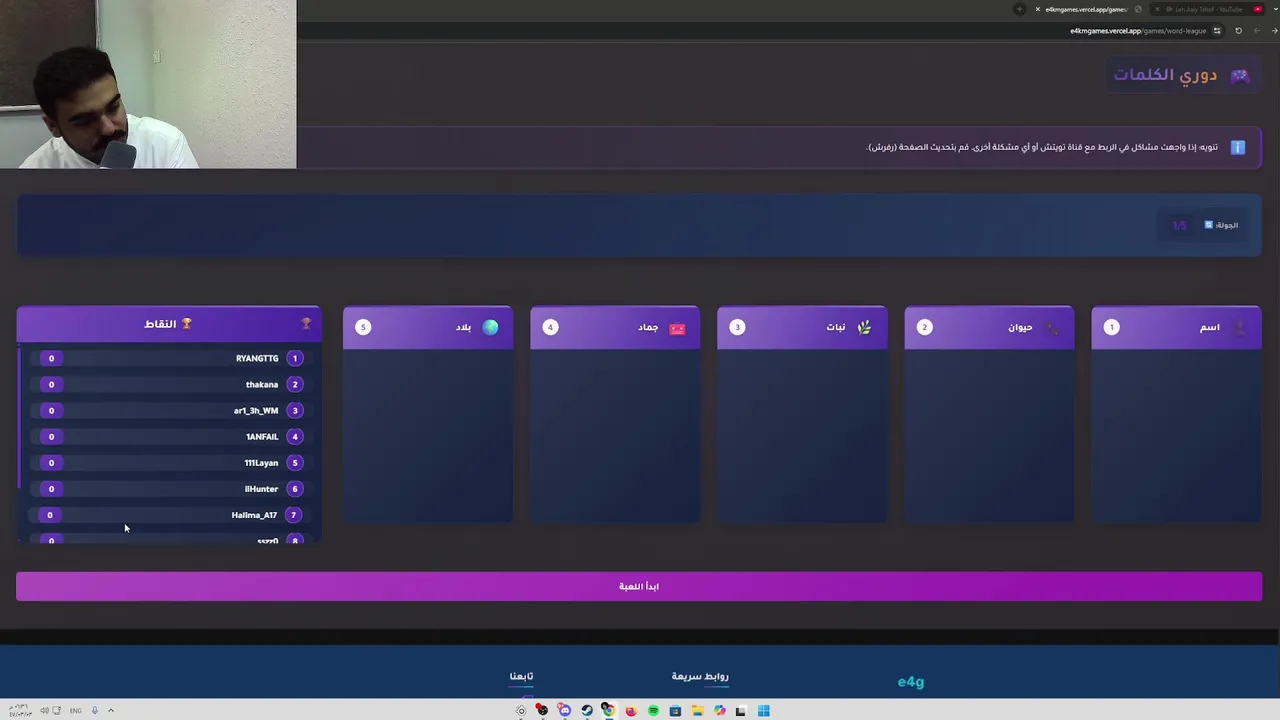This screenshot has width=1280, height=720.
Task: Show hidden system tray icons
Action: (111, 711)
